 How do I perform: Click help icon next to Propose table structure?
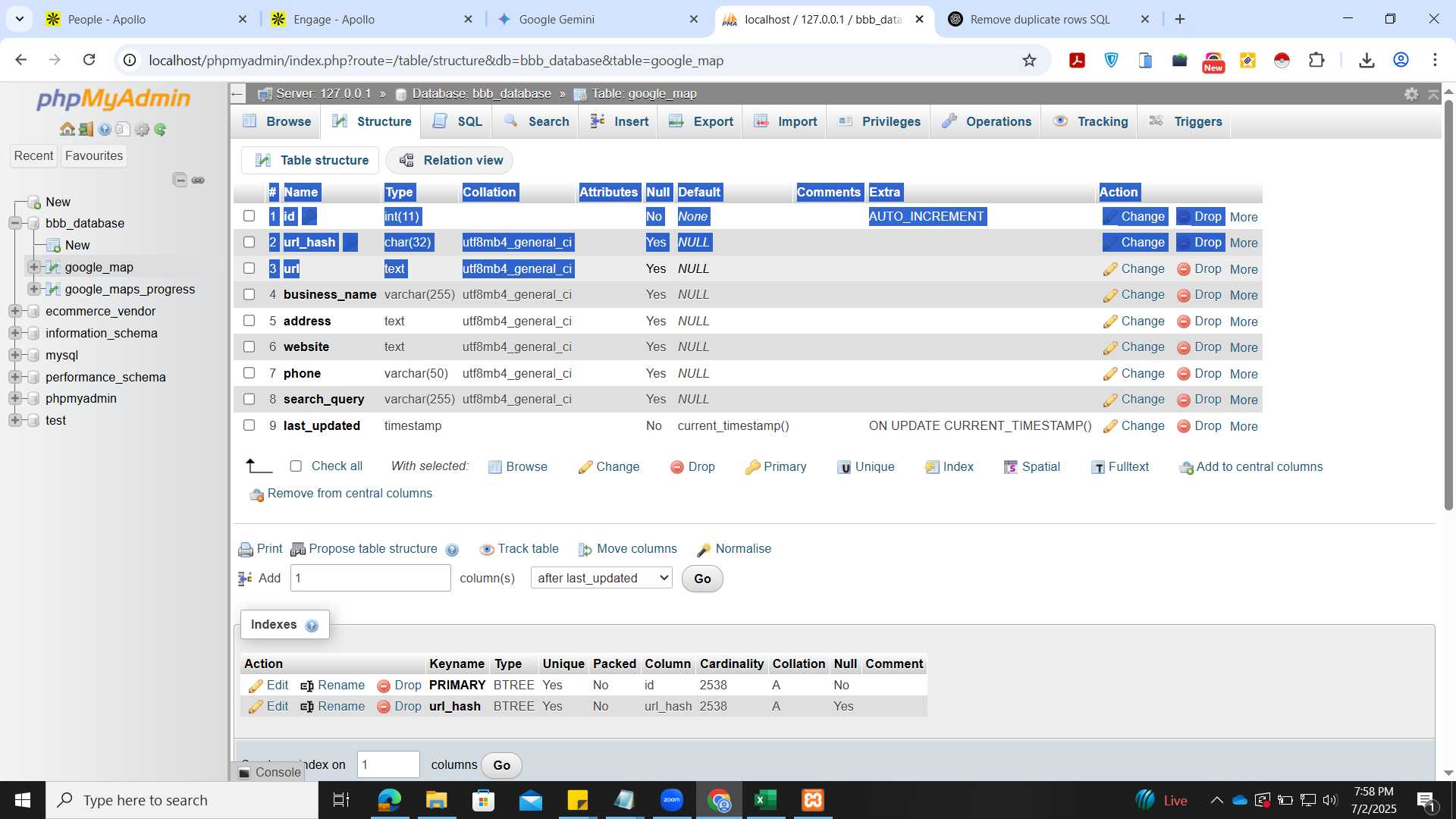pyautogui.click(x=452, y=550)
